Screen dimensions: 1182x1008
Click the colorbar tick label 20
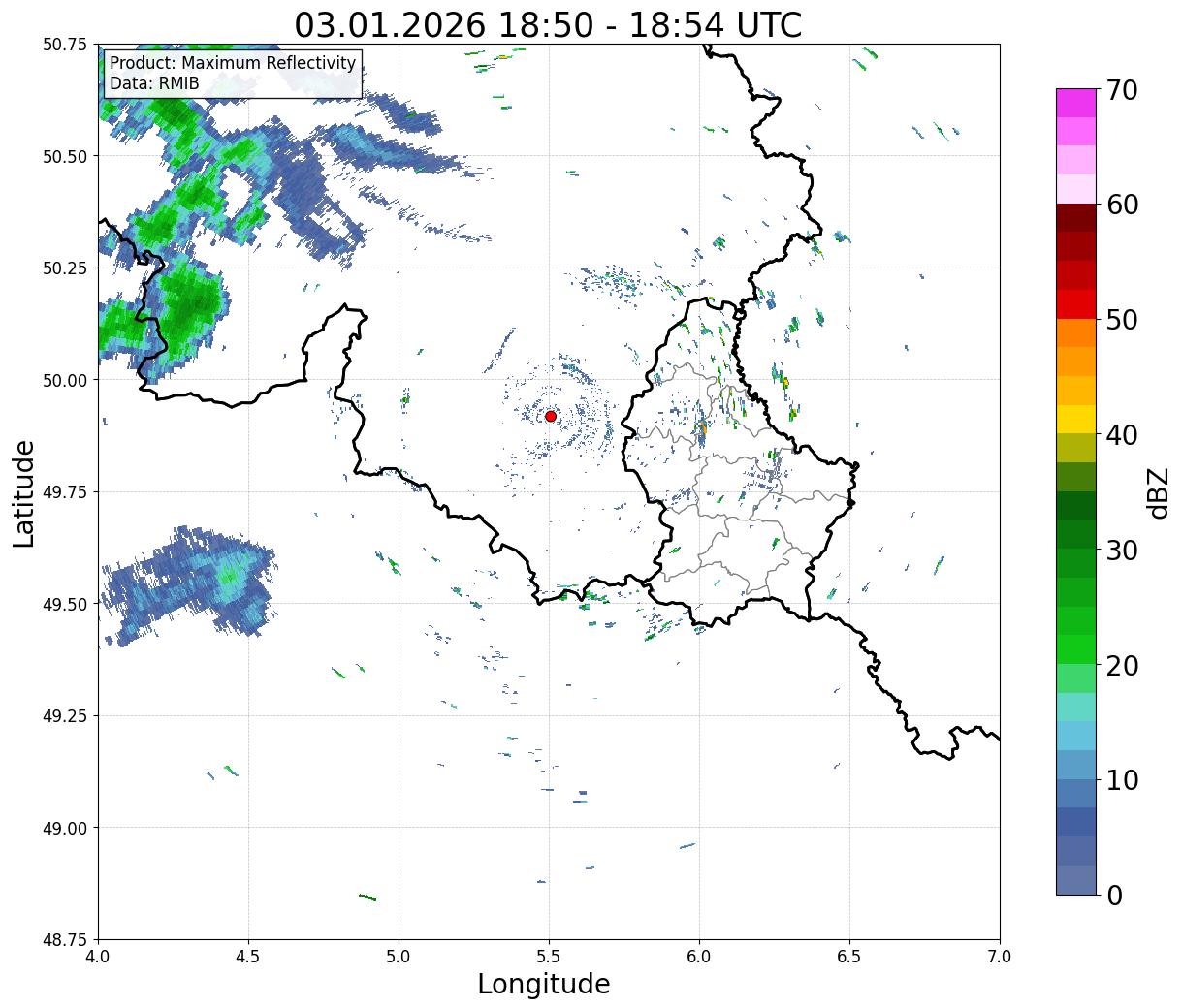(1120, 665)
